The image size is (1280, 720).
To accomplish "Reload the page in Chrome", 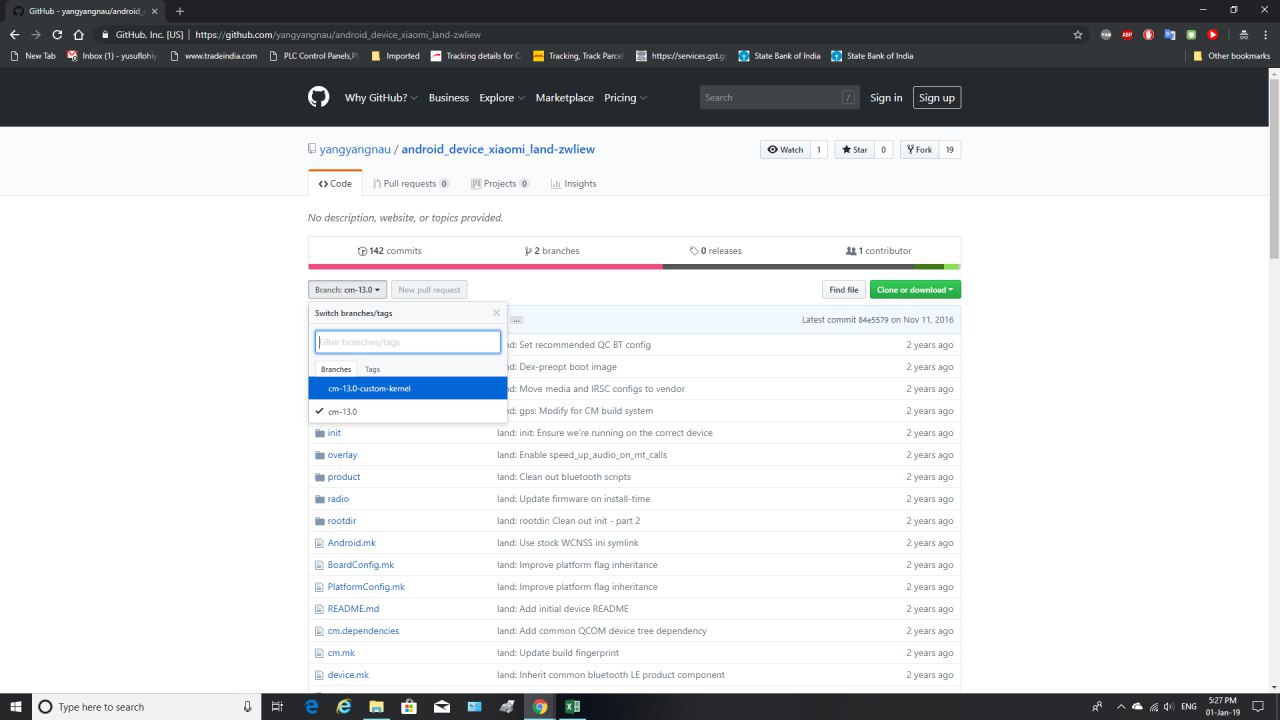I will [57, 34].
